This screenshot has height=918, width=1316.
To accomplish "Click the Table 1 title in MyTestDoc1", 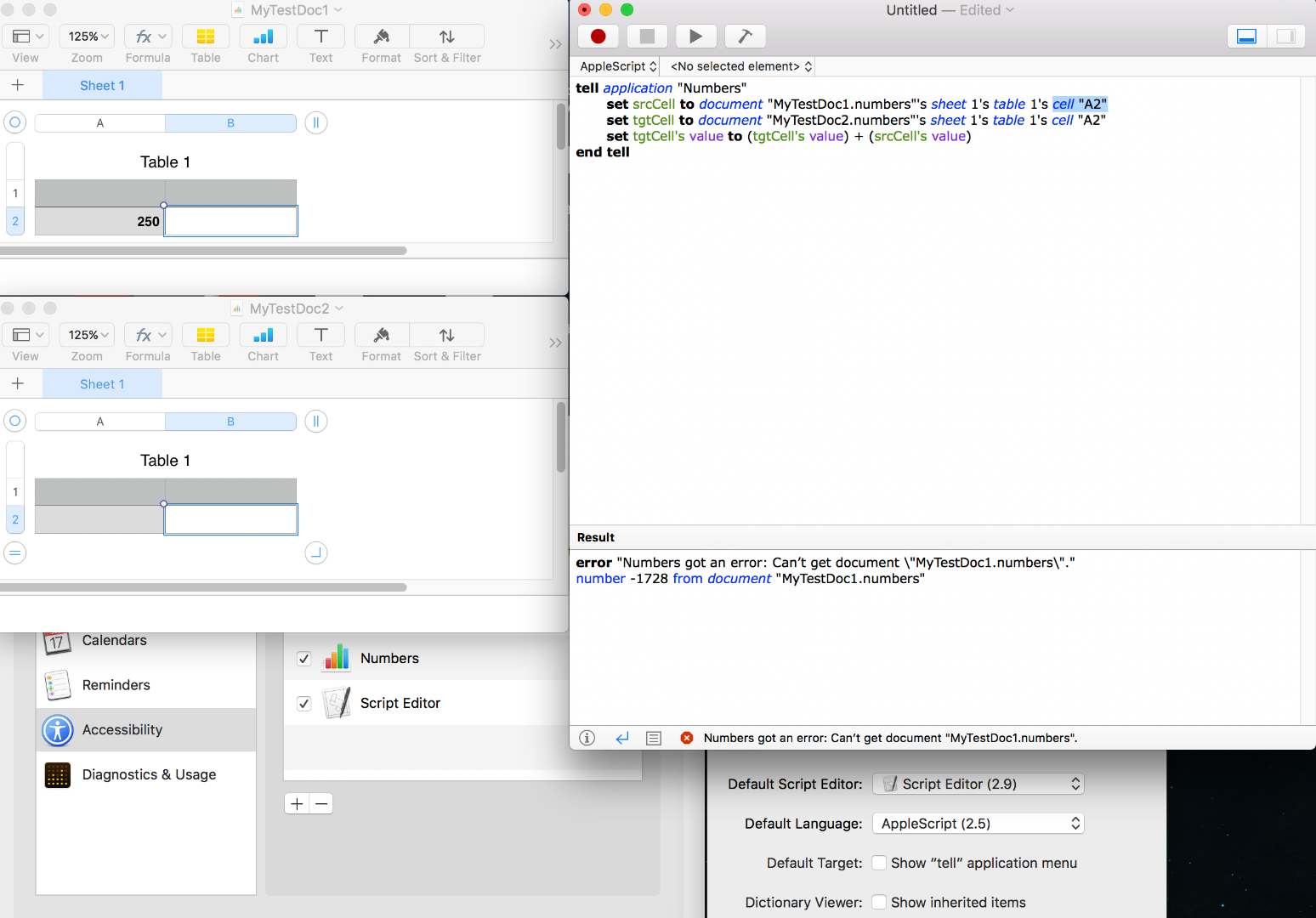I will (165, 162).
